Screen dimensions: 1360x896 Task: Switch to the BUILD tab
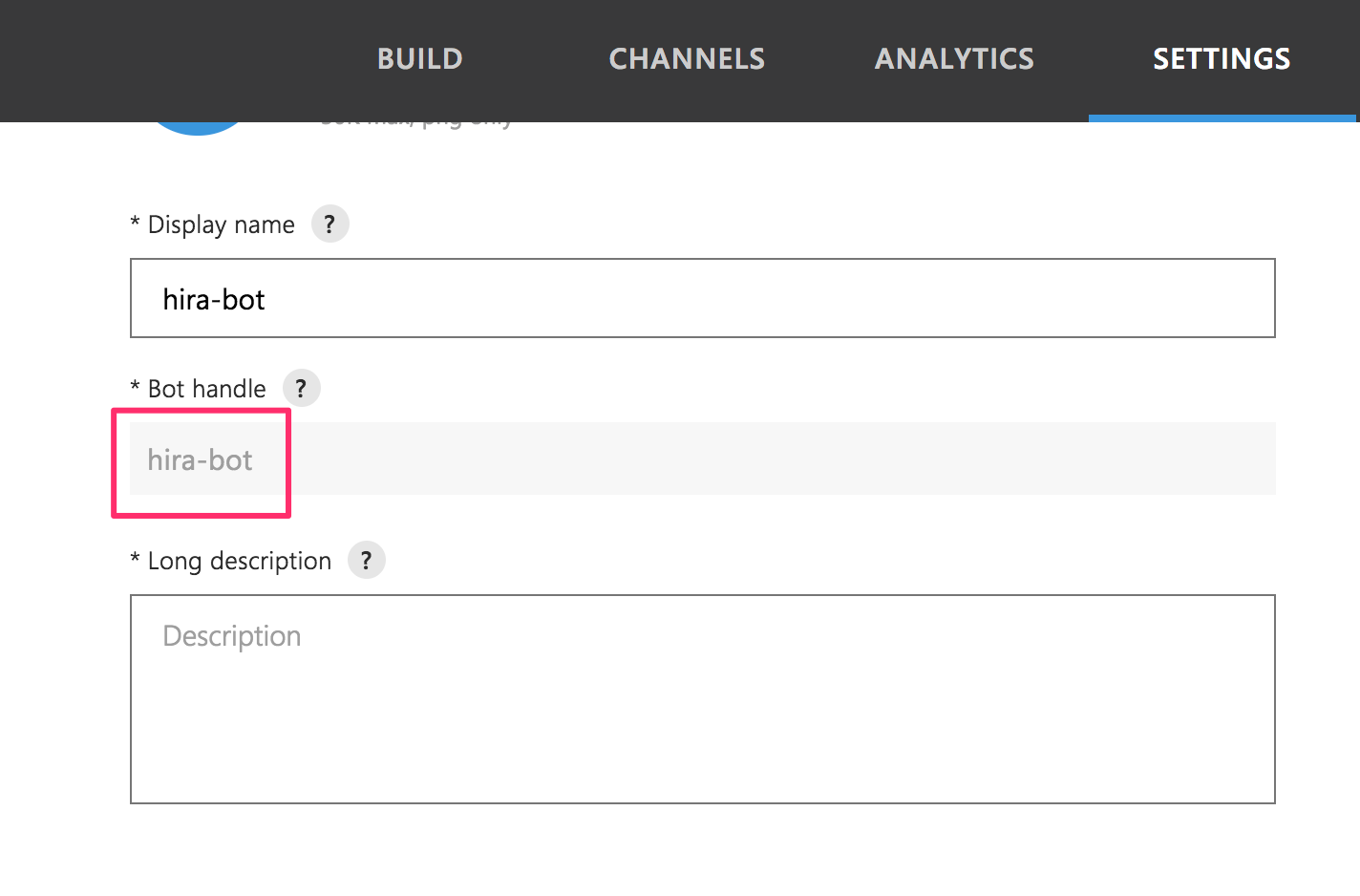419,58
